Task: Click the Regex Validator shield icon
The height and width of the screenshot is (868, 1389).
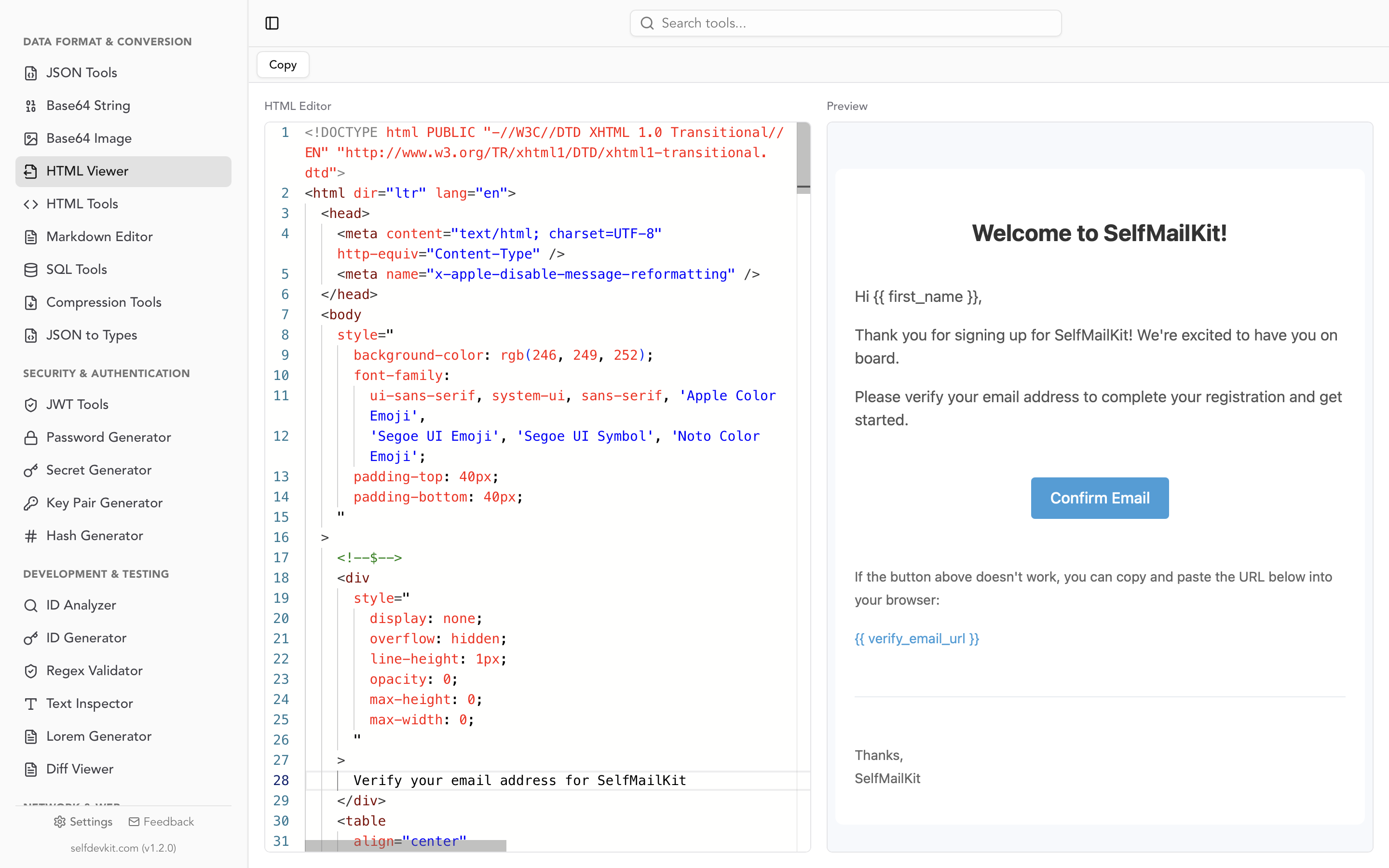Action: 31,670
